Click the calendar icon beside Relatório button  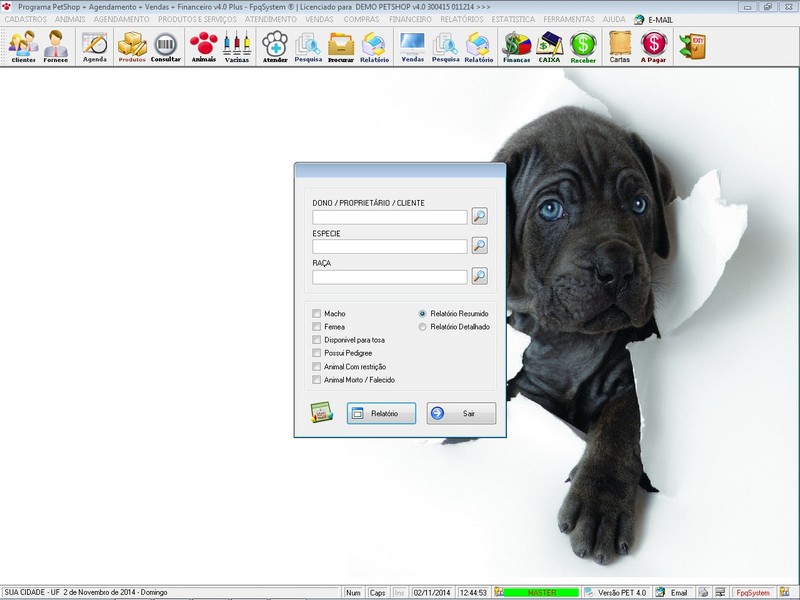tap(321, 412)
